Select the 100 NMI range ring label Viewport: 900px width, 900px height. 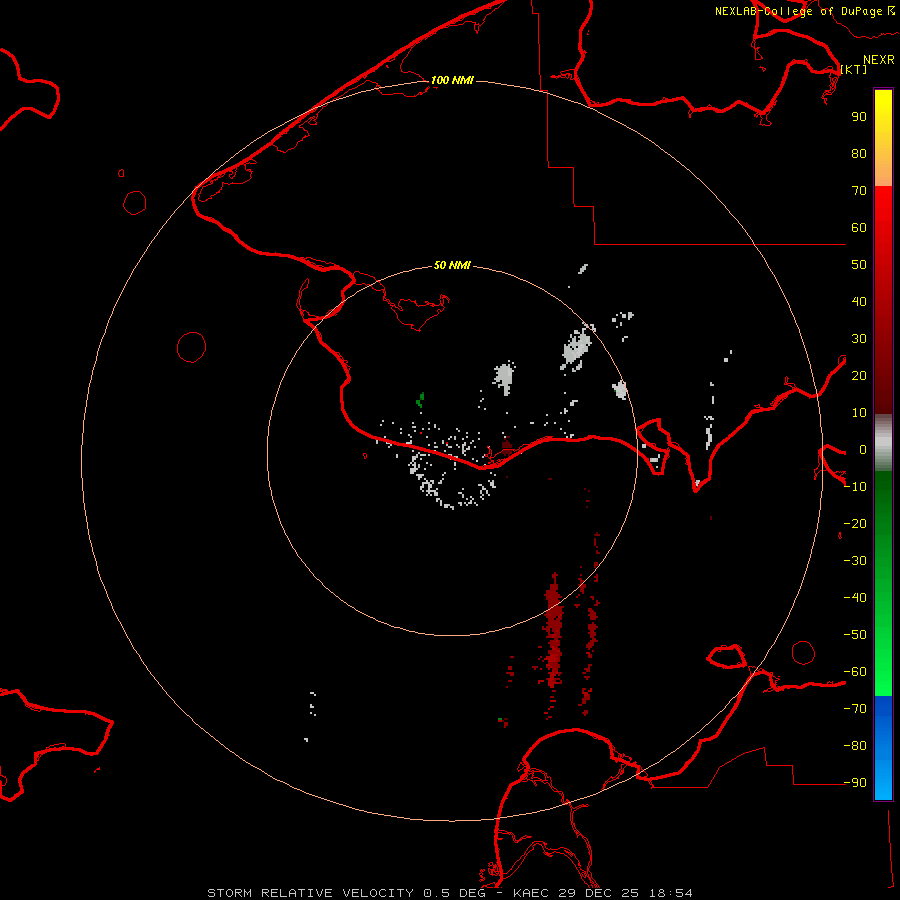coord(452,80)
